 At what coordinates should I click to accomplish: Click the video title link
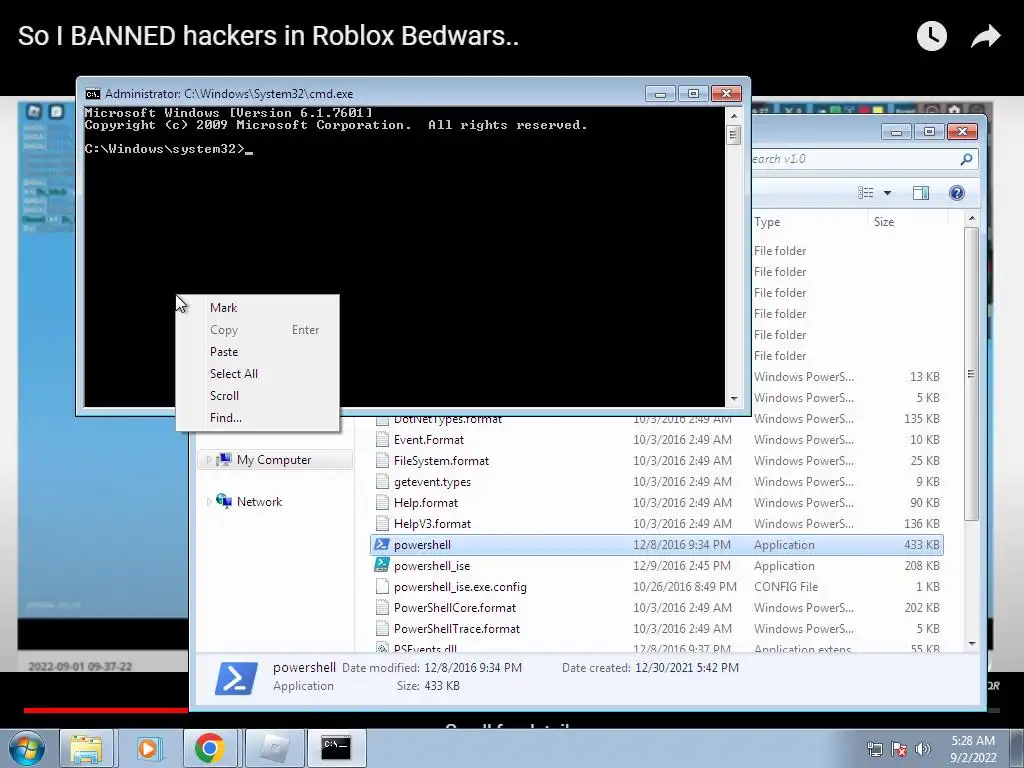pyautogui.click(x=268, y=36)
